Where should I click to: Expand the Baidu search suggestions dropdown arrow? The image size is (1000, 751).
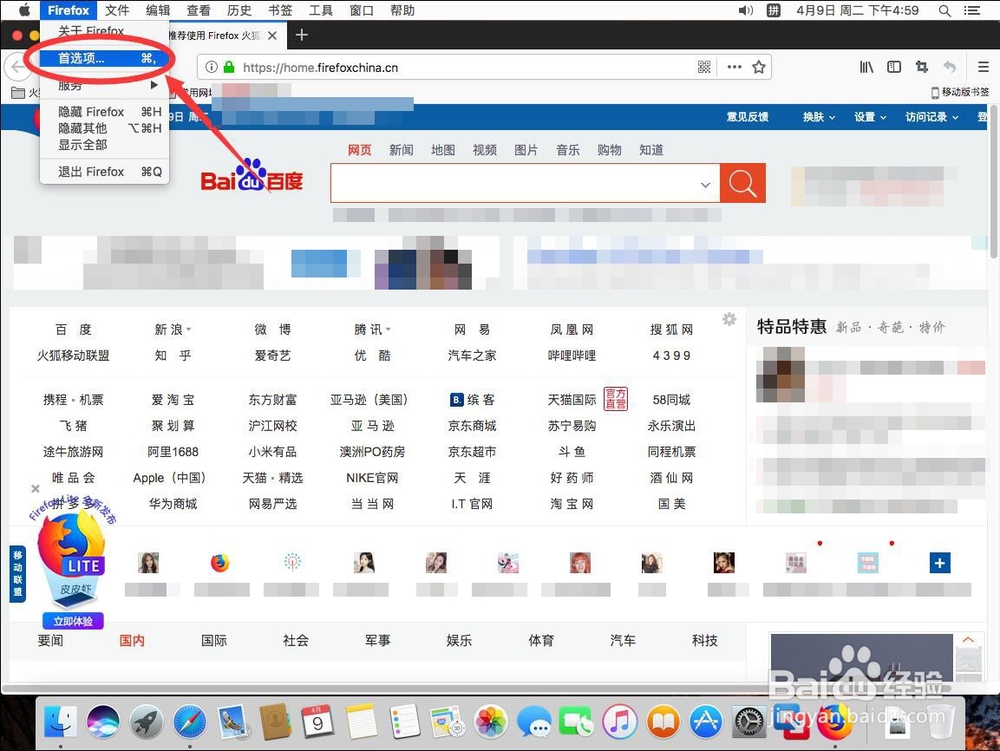coord(705,185)
